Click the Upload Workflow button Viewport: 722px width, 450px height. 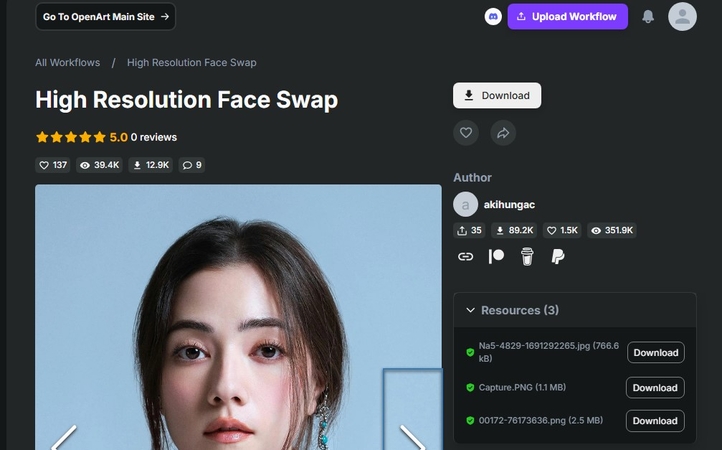(x=568, y=17)
